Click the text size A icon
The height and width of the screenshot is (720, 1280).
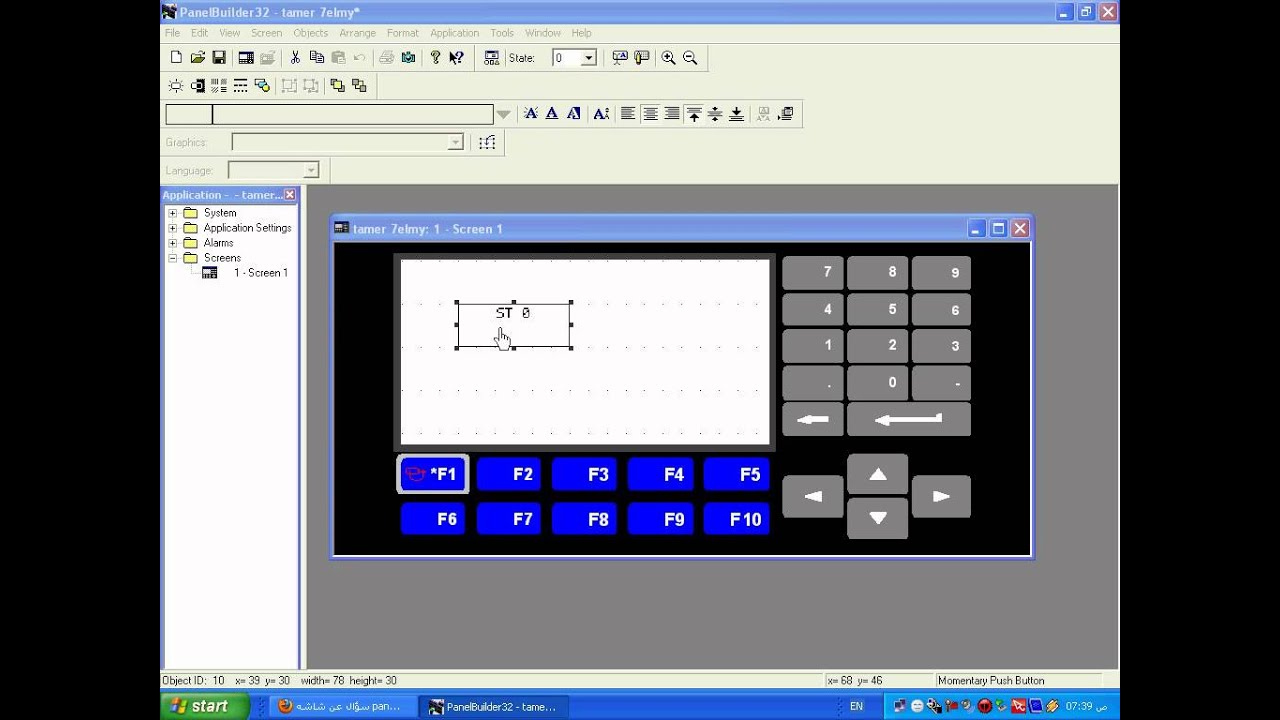point(601,114)
